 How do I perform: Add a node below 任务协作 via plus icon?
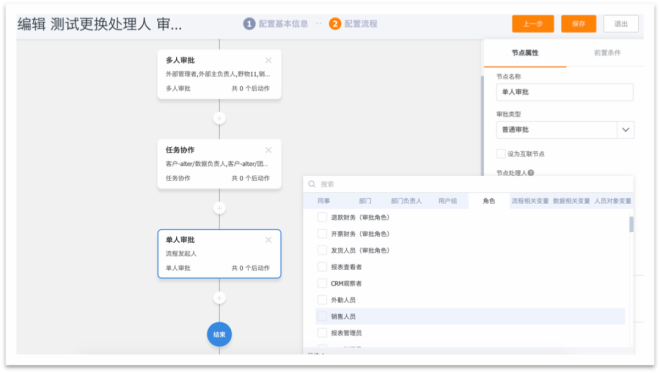219,208
